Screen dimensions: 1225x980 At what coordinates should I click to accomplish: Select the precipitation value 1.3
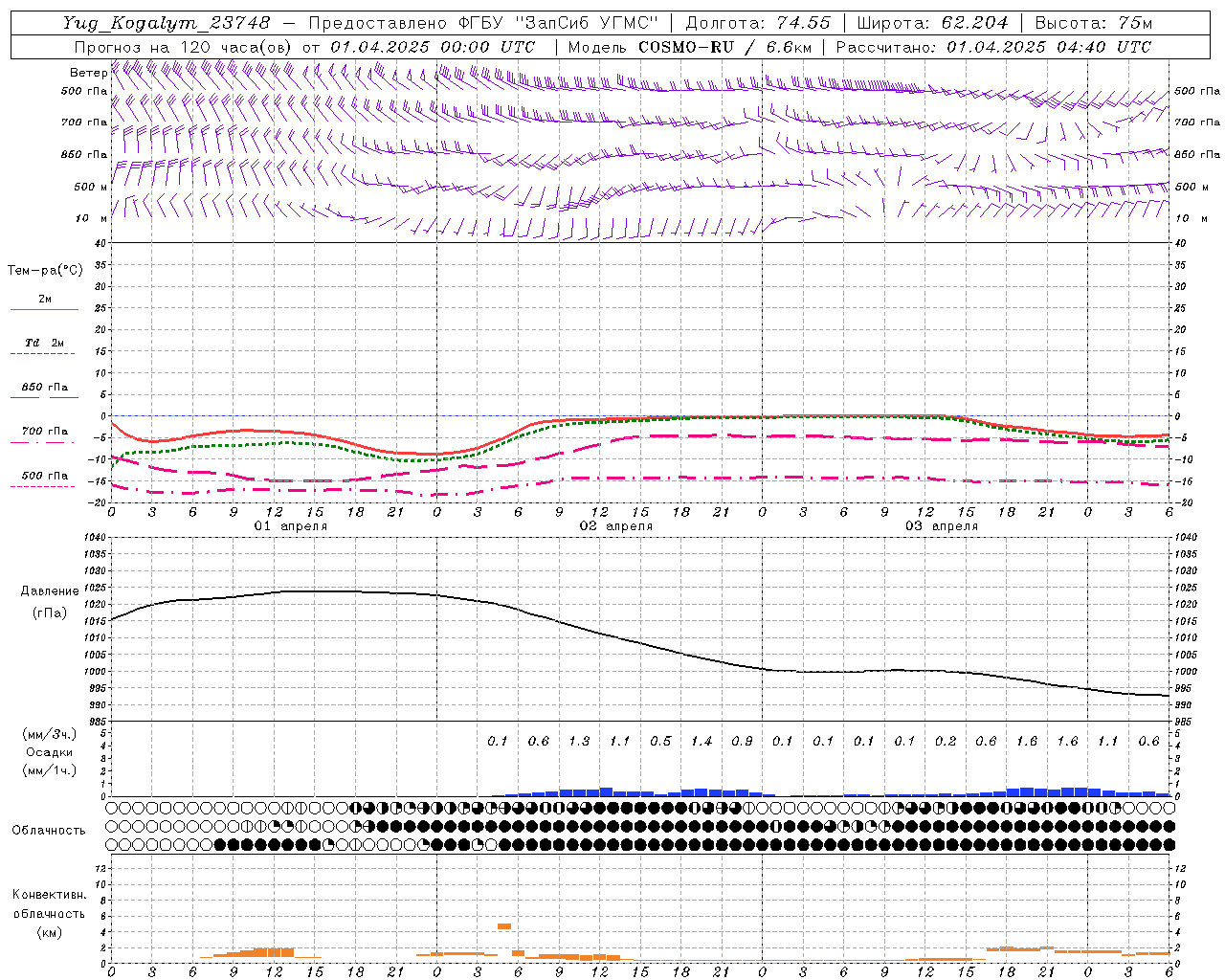(x=579, y=742)
